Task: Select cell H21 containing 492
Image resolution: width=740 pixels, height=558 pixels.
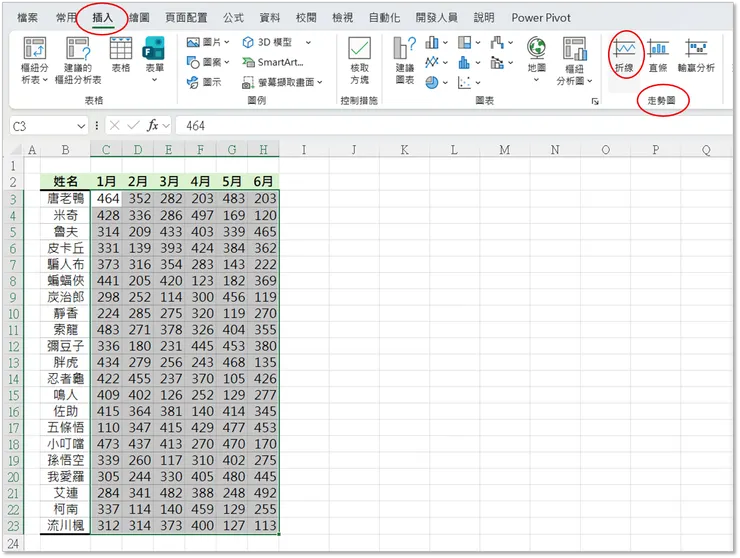Action: coord(263,493)
